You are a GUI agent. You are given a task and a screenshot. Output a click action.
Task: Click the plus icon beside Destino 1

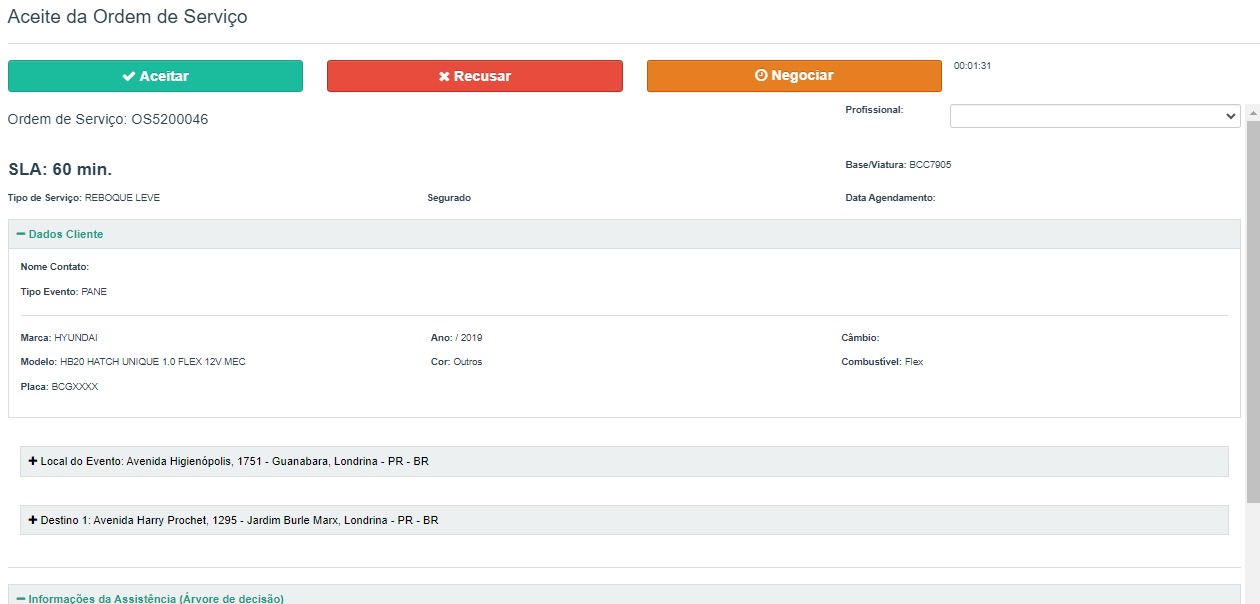33,520
